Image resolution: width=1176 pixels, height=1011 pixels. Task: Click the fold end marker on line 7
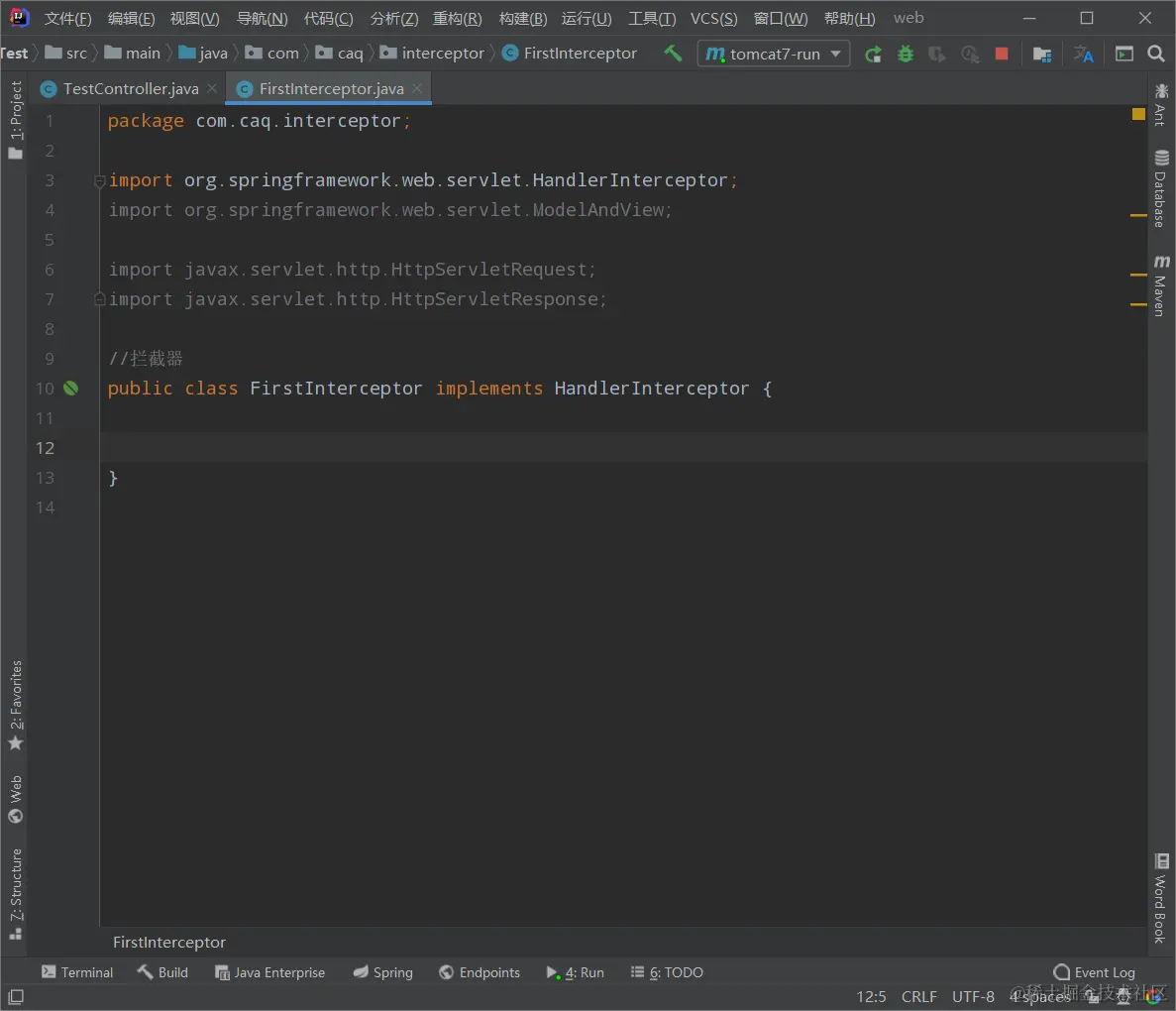pyautogui.click(x=99, y=299)
